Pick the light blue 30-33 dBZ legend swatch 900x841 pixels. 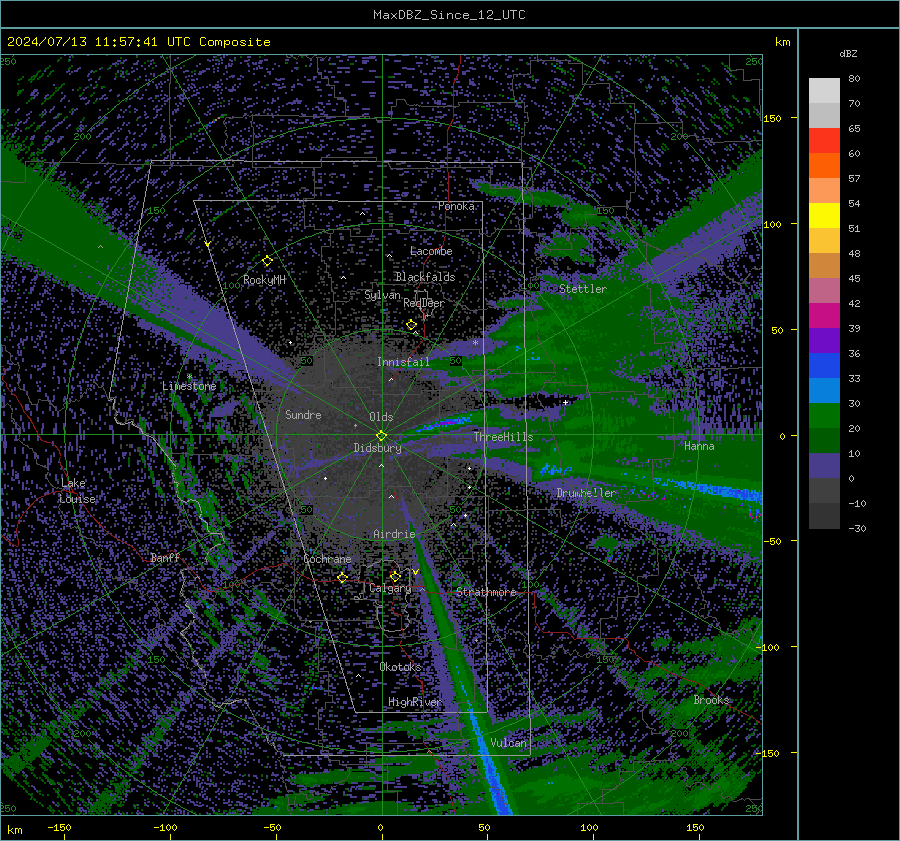[824, 391]
